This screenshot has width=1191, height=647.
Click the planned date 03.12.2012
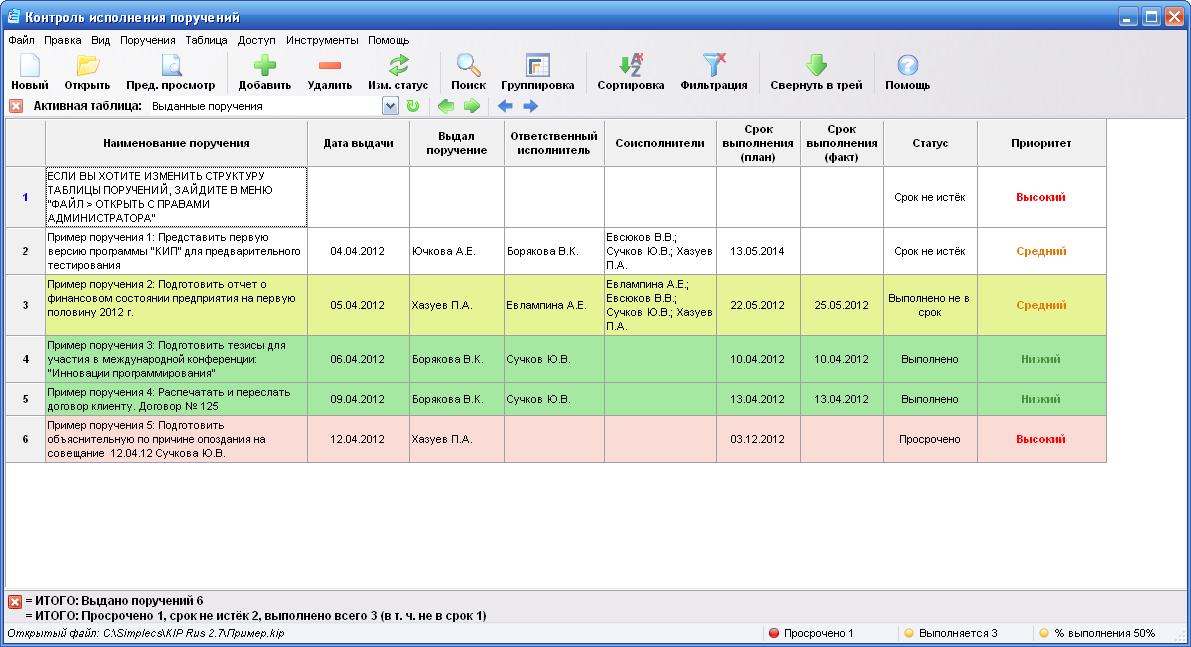point(758,439)
